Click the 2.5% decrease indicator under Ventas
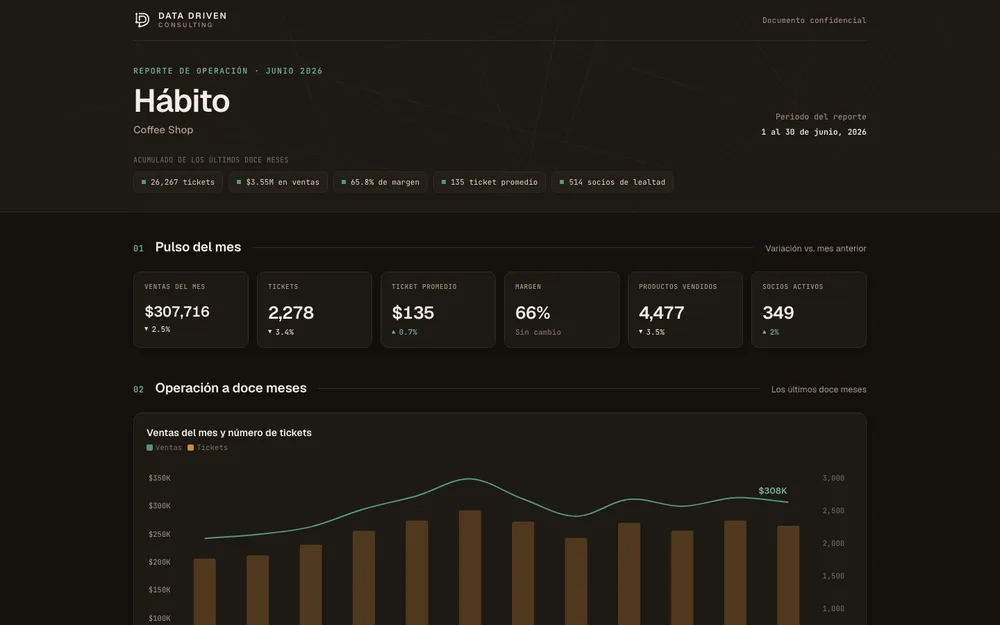This screenshot has width=1000, height=625. point(157,330)
